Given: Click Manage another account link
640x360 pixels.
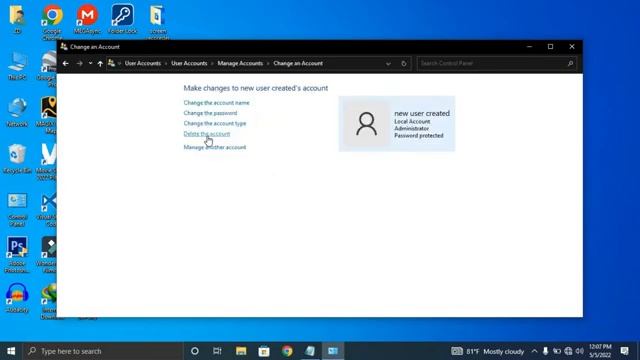Looking at the screenshot, I should point(215,147).
